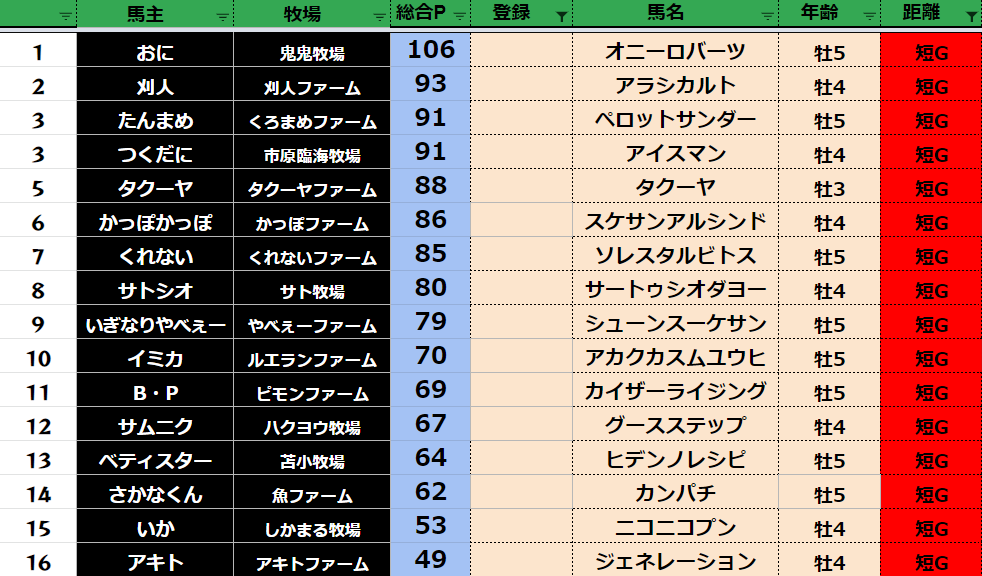Screen dimensions: 982x576
Task: Open the rank column filter arrow
Action: [x=65, y=16]
